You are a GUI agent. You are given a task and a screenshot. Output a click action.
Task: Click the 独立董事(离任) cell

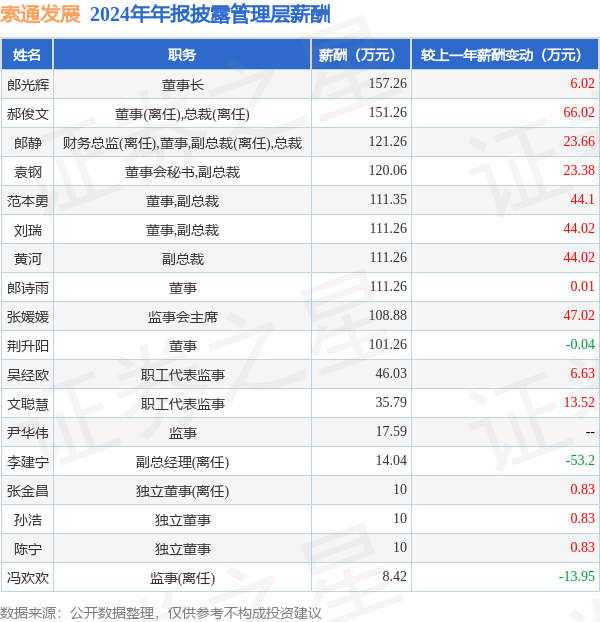click(182, 491)
